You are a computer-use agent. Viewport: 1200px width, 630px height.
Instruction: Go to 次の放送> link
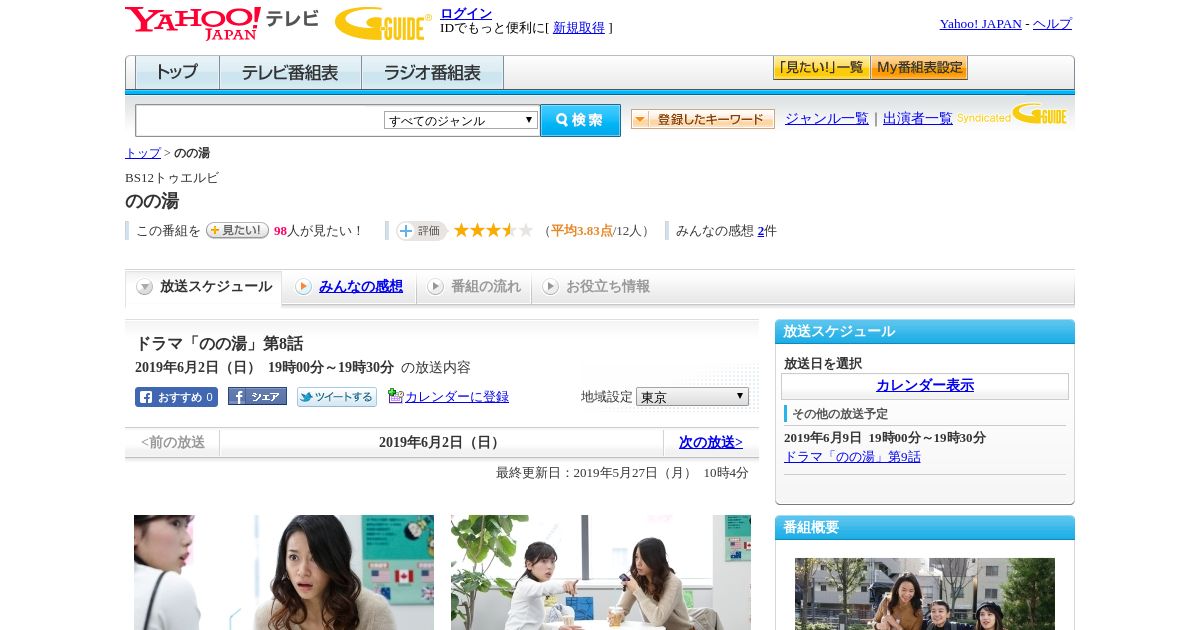pyautogui.click(x=711, y=442)
